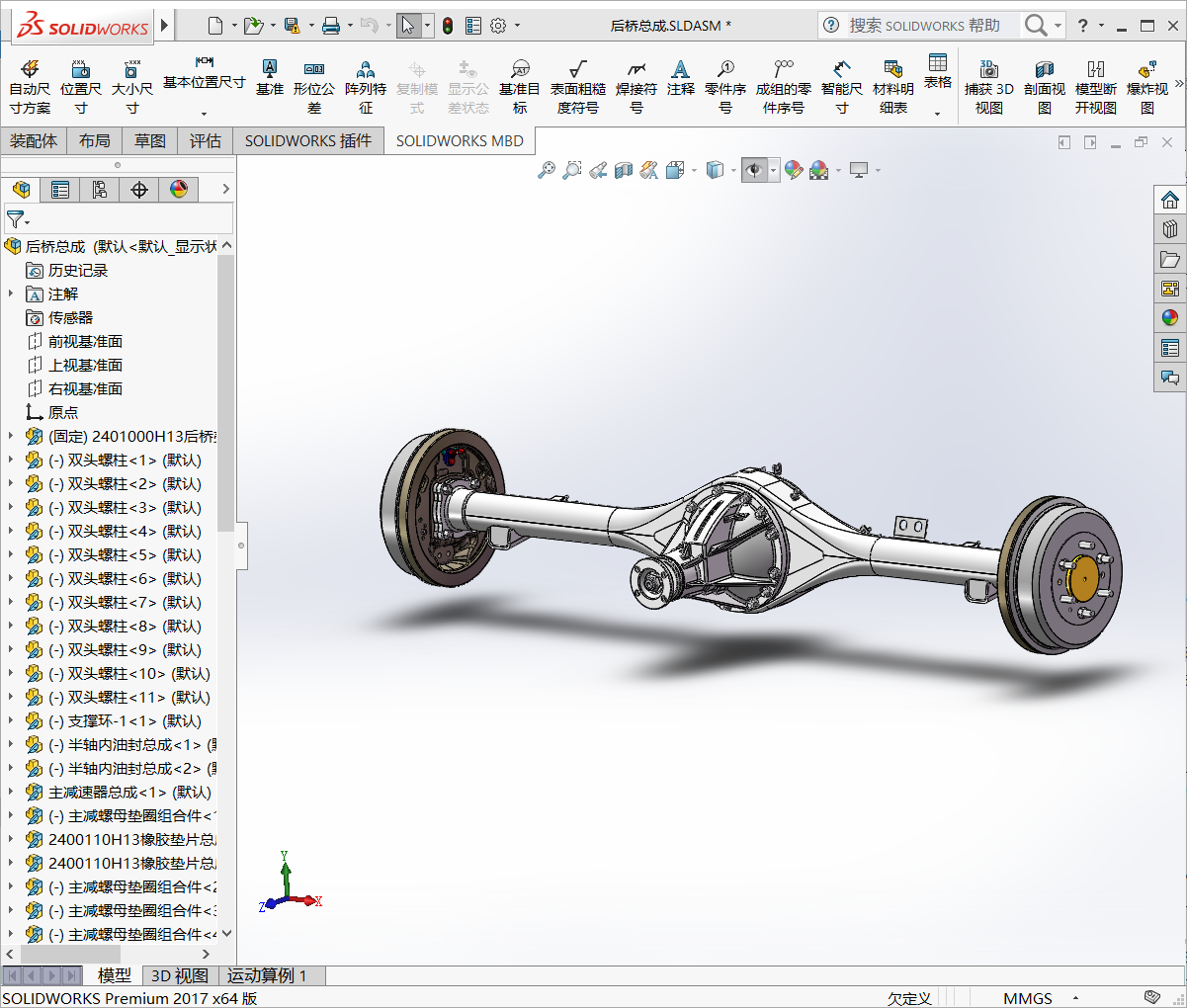Select the DisplayManager tab in the feature panel

click(179, 190)
